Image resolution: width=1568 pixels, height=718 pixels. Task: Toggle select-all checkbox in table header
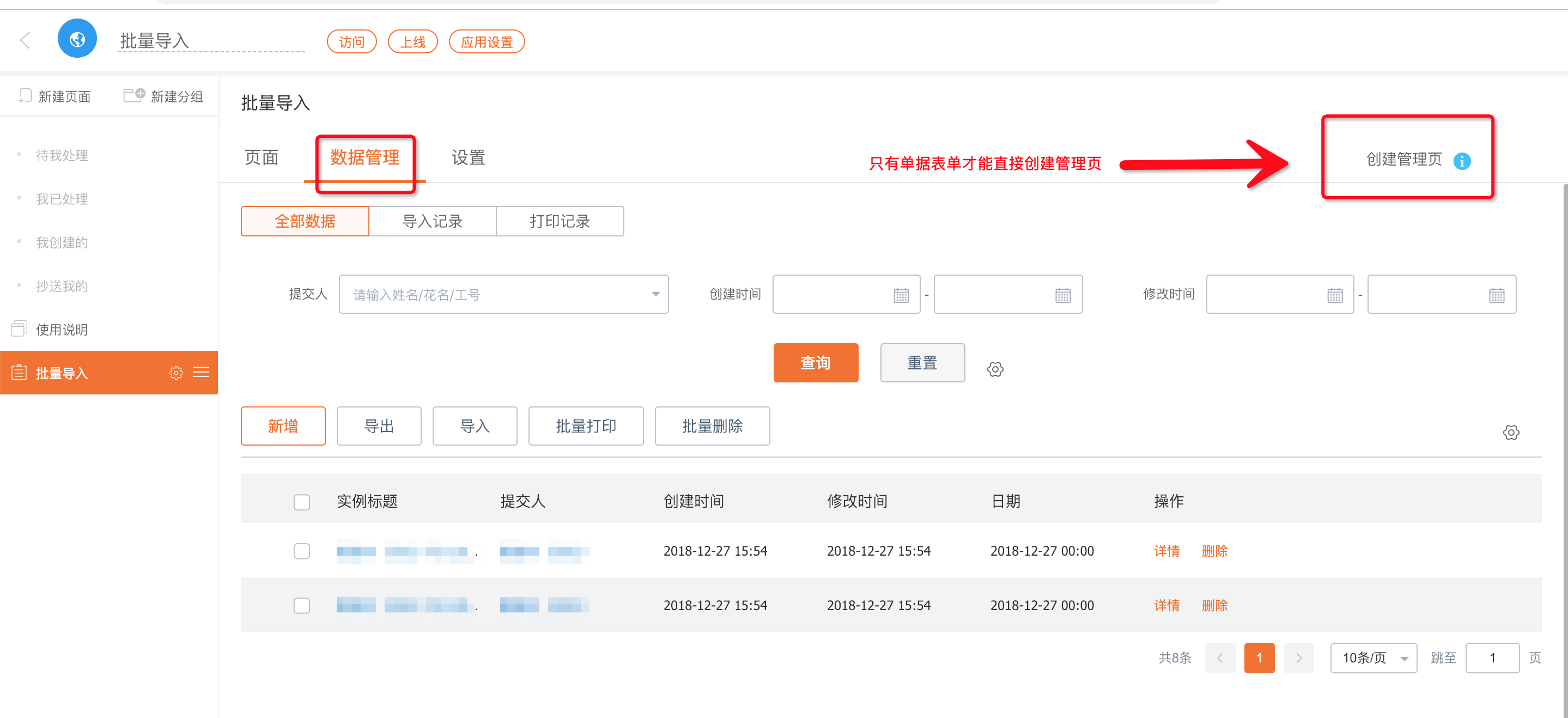coord(301,502)
